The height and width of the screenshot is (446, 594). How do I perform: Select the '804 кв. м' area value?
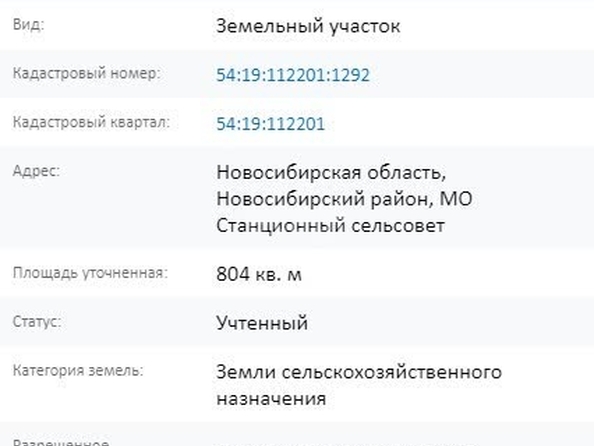tap(259, 274)
